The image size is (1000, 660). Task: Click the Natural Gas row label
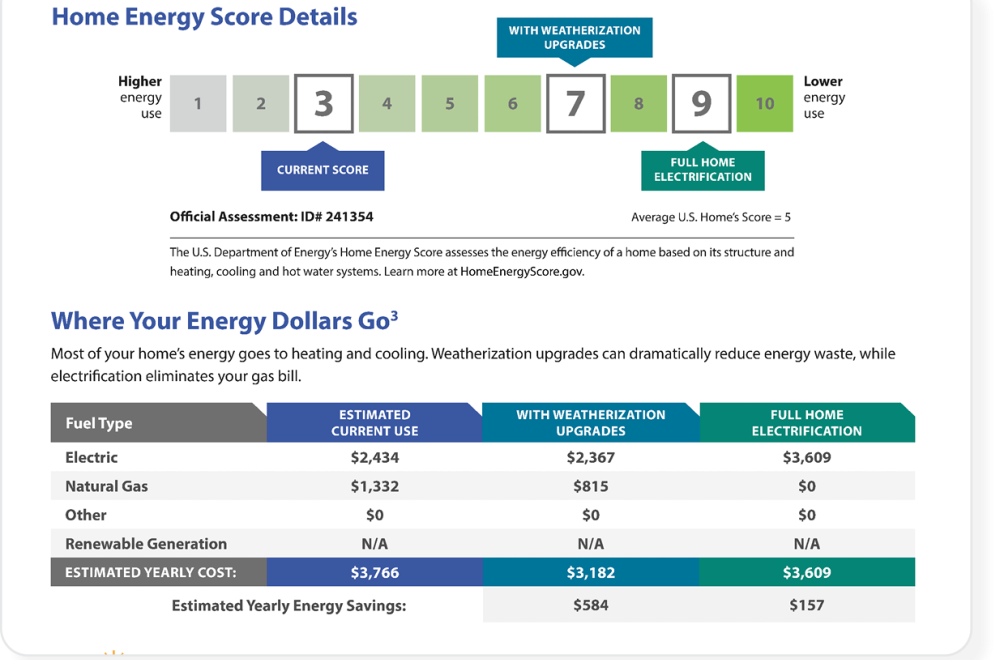point(107,486)
